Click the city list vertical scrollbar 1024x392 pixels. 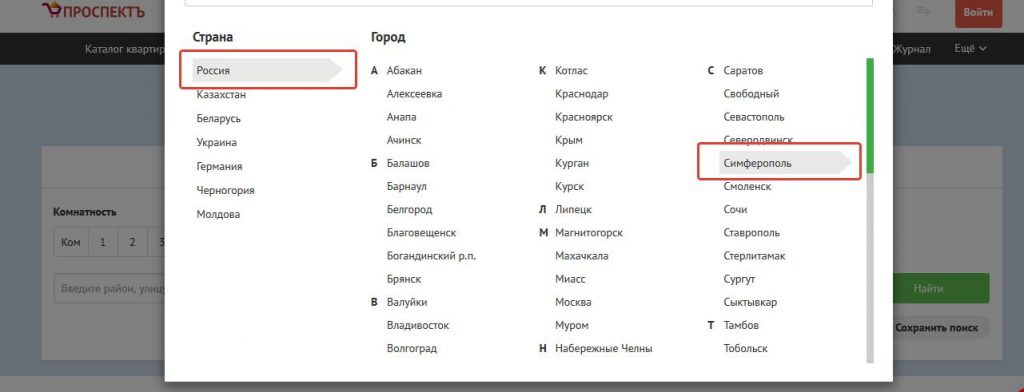(x=870, y=210)
